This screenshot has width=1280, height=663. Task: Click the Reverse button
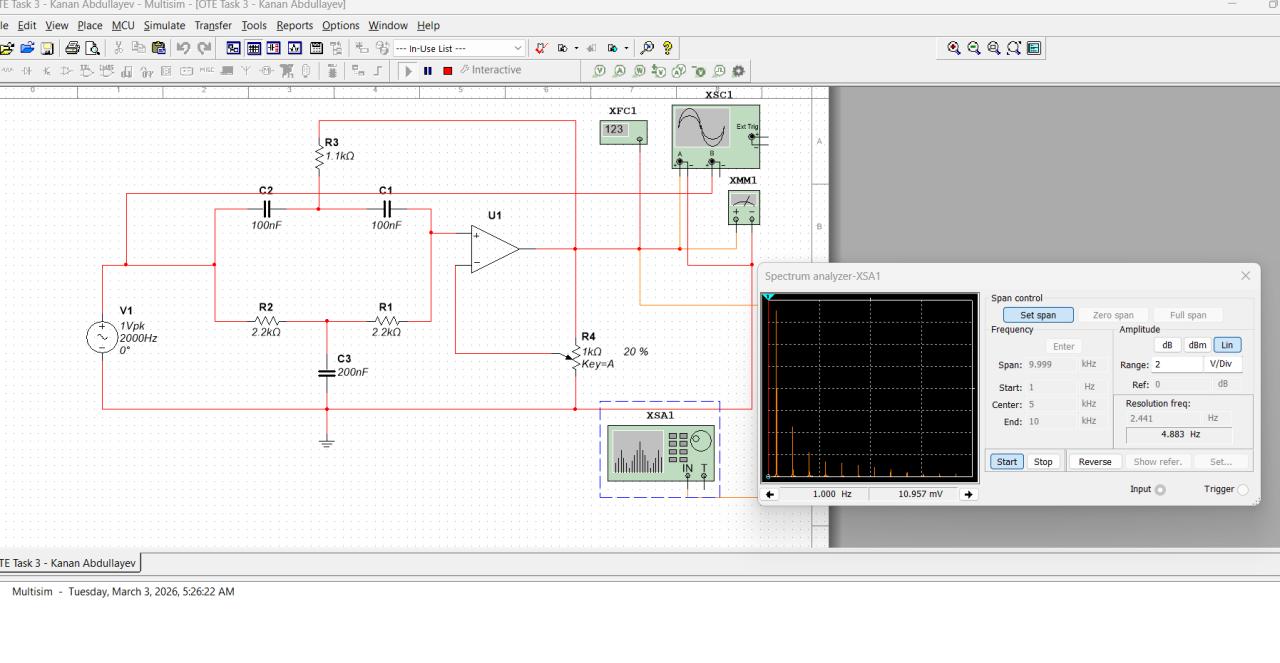tap(1094, 462)
